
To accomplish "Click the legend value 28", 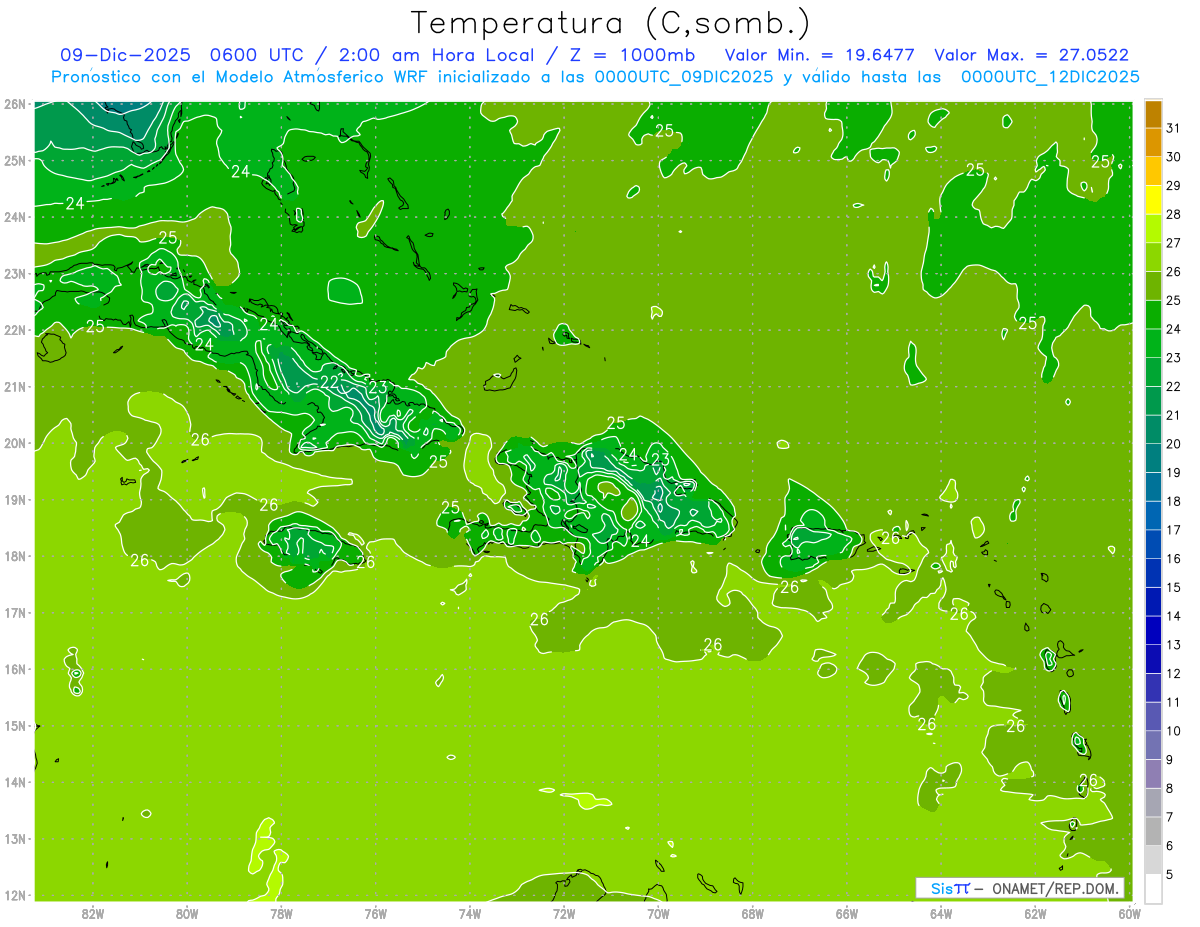I will click(x=1173, y=214).
